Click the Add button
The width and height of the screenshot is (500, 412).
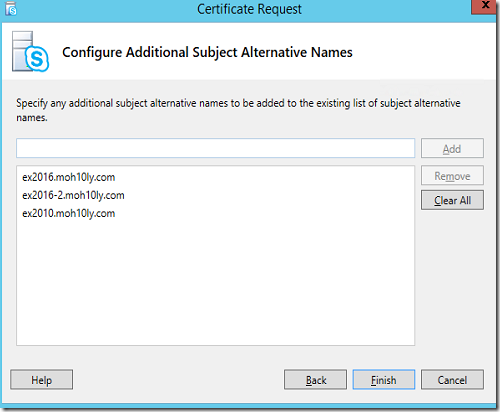452,148
